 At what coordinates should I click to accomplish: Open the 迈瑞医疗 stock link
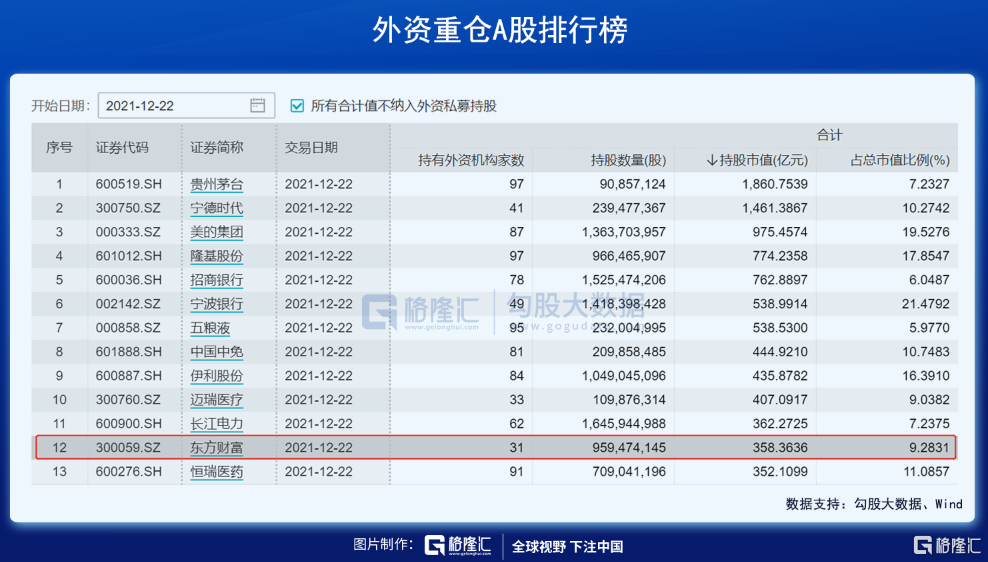(217, 400)
